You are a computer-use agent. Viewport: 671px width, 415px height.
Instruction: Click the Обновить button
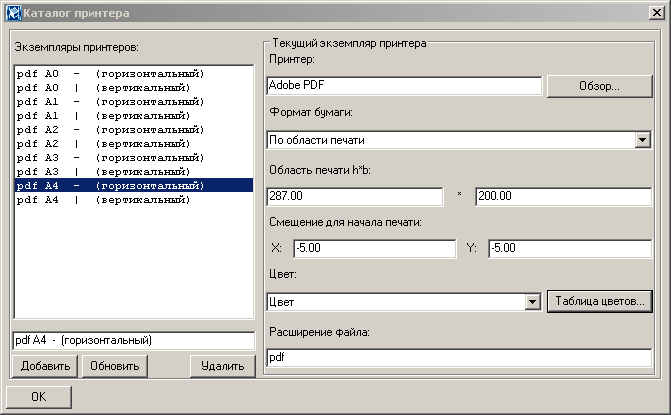(116, 366)
